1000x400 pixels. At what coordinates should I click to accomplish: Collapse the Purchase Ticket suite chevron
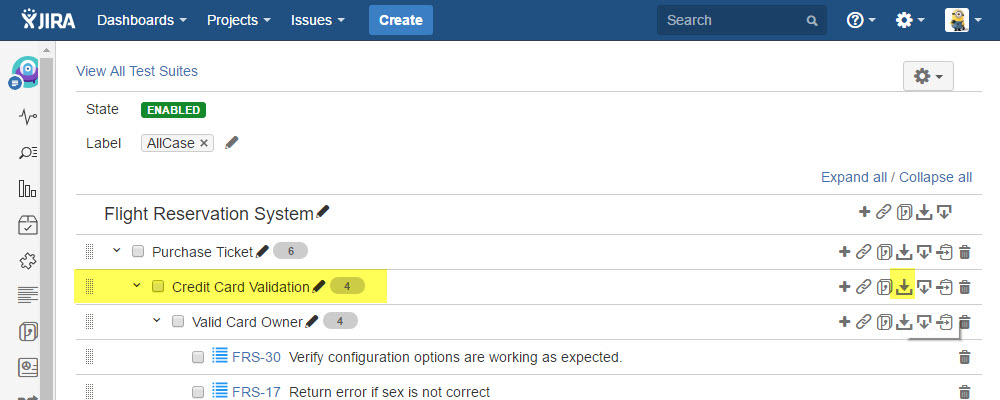point(117,251)
